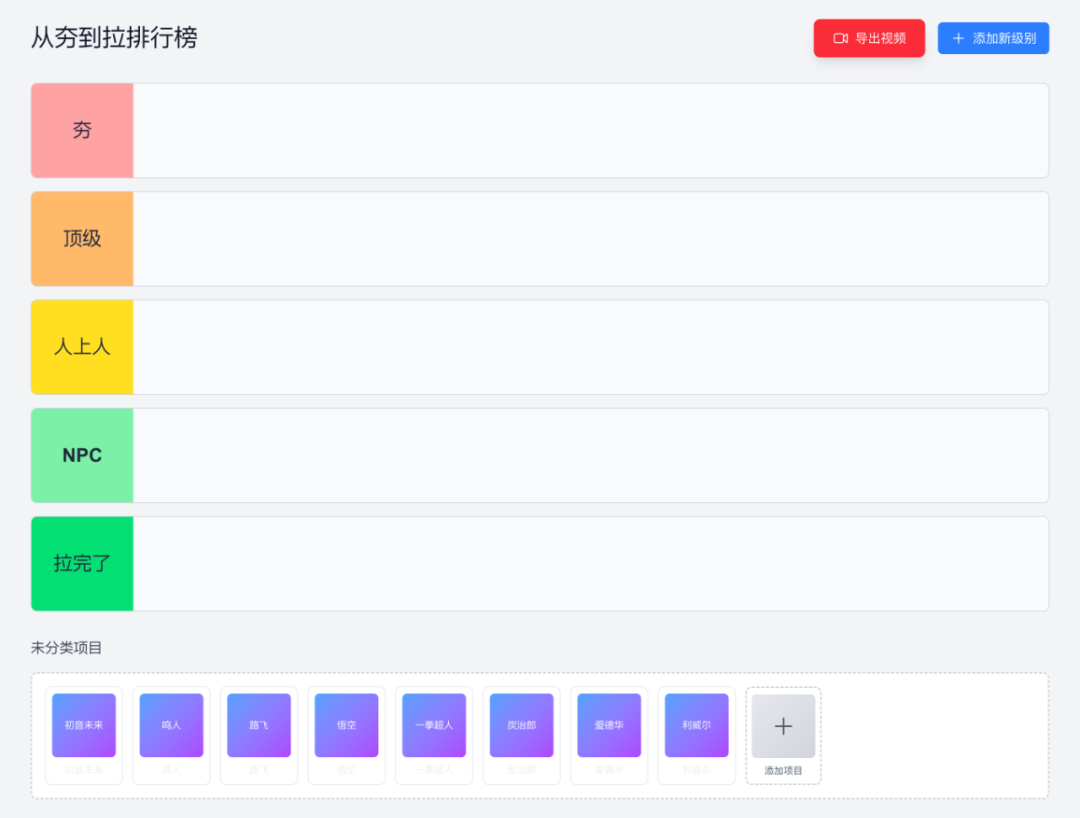Click the green 拉完了 tier label
1080x818 pixels.
point(82,563)
